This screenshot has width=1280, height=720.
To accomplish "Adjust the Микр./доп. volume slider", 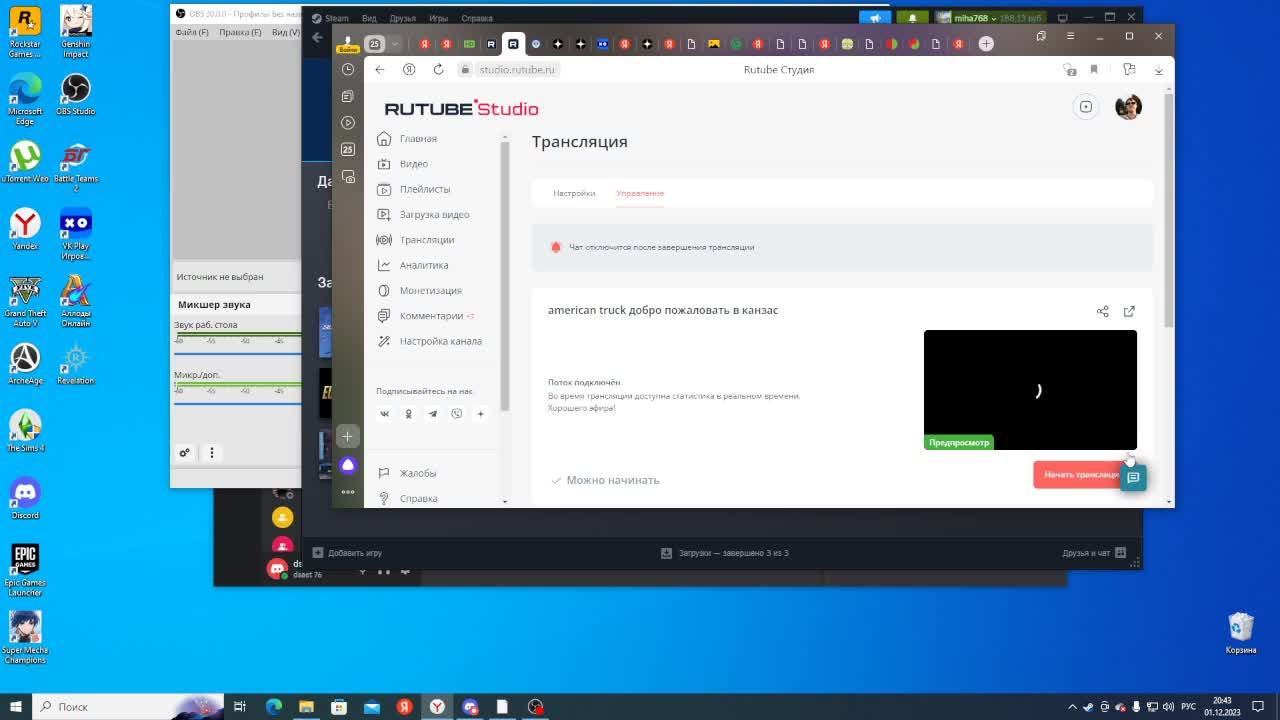I will (x=237, y=403).
